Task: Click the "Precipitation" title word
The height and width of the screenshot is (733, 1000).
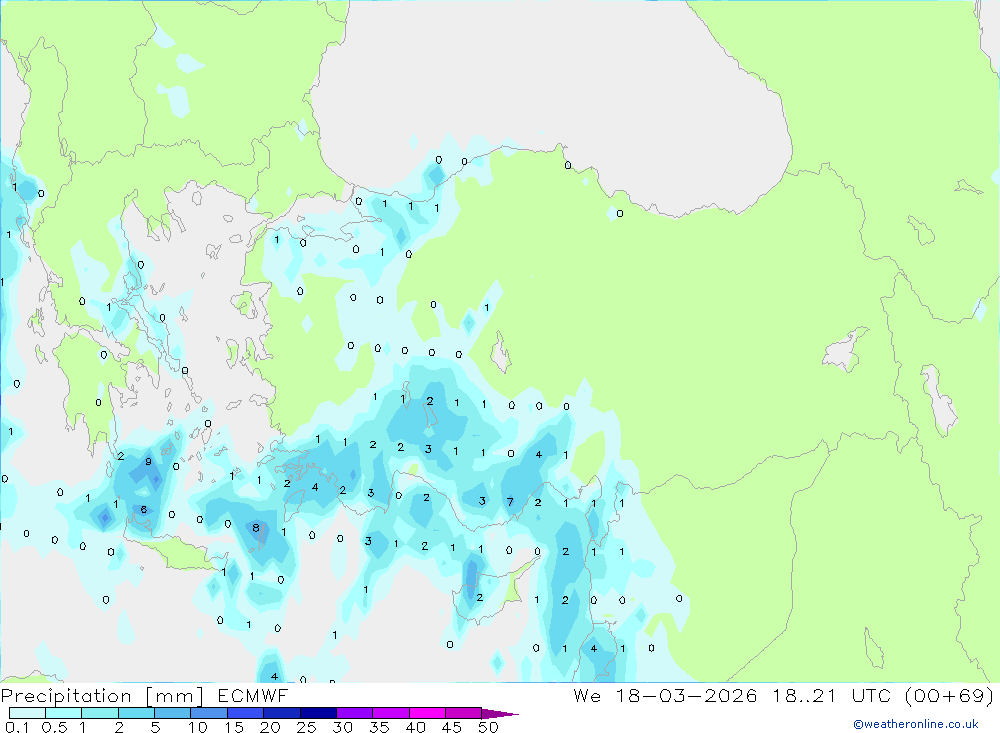Action: [x=66, y=696]
